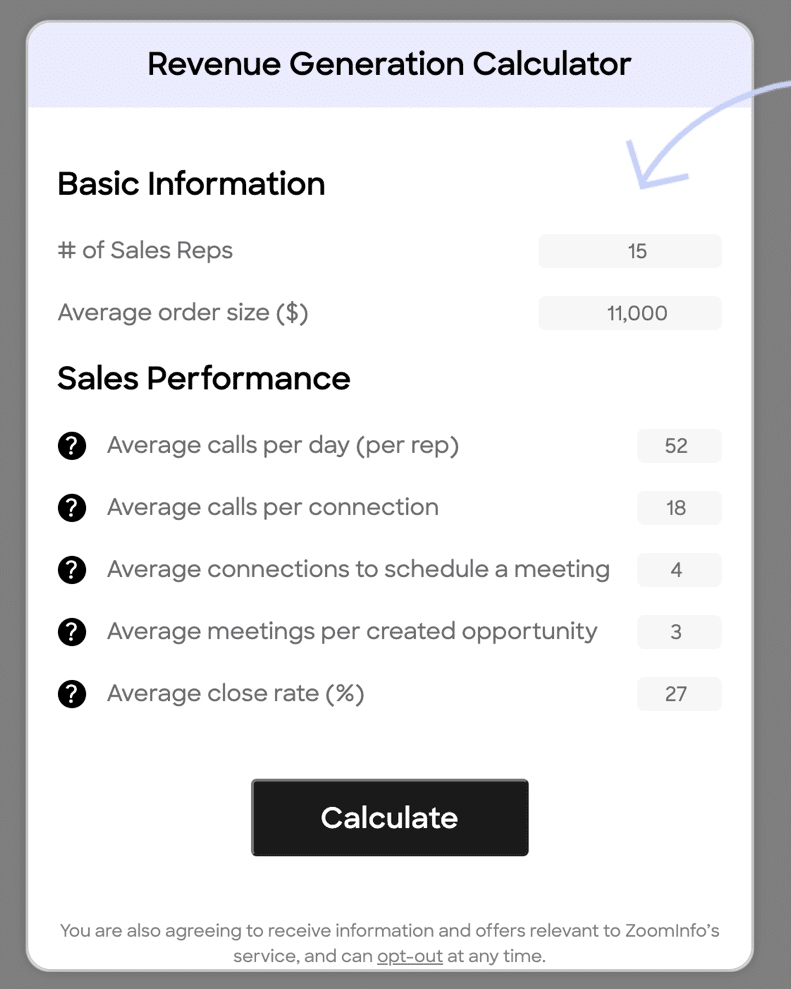Show help for connections to schedule a meeting
Viewport: 791px width, 989px height.
click(72, 570)
